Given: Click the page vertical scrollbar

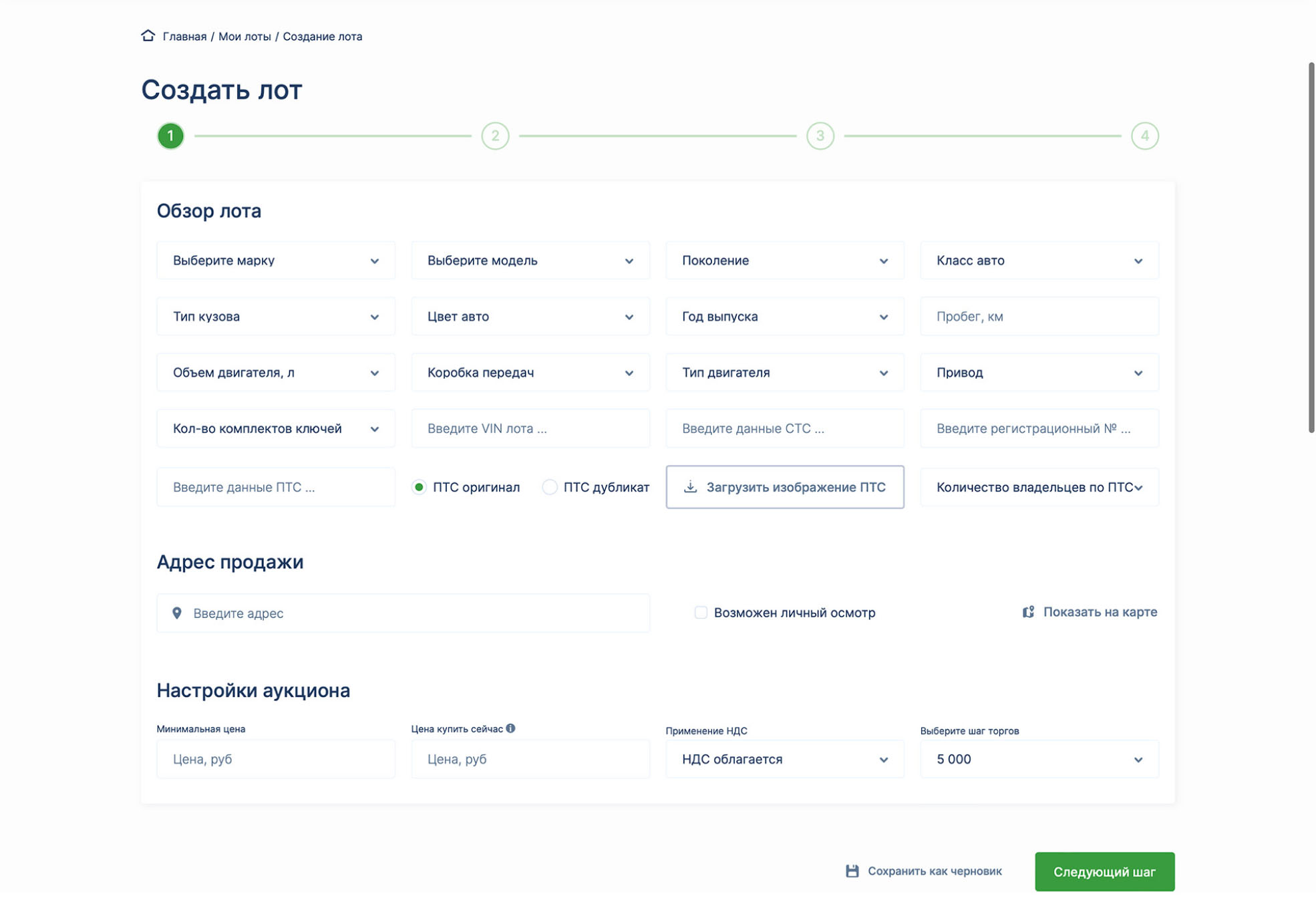Looking at the screenshot, I should pos(1311,247).
